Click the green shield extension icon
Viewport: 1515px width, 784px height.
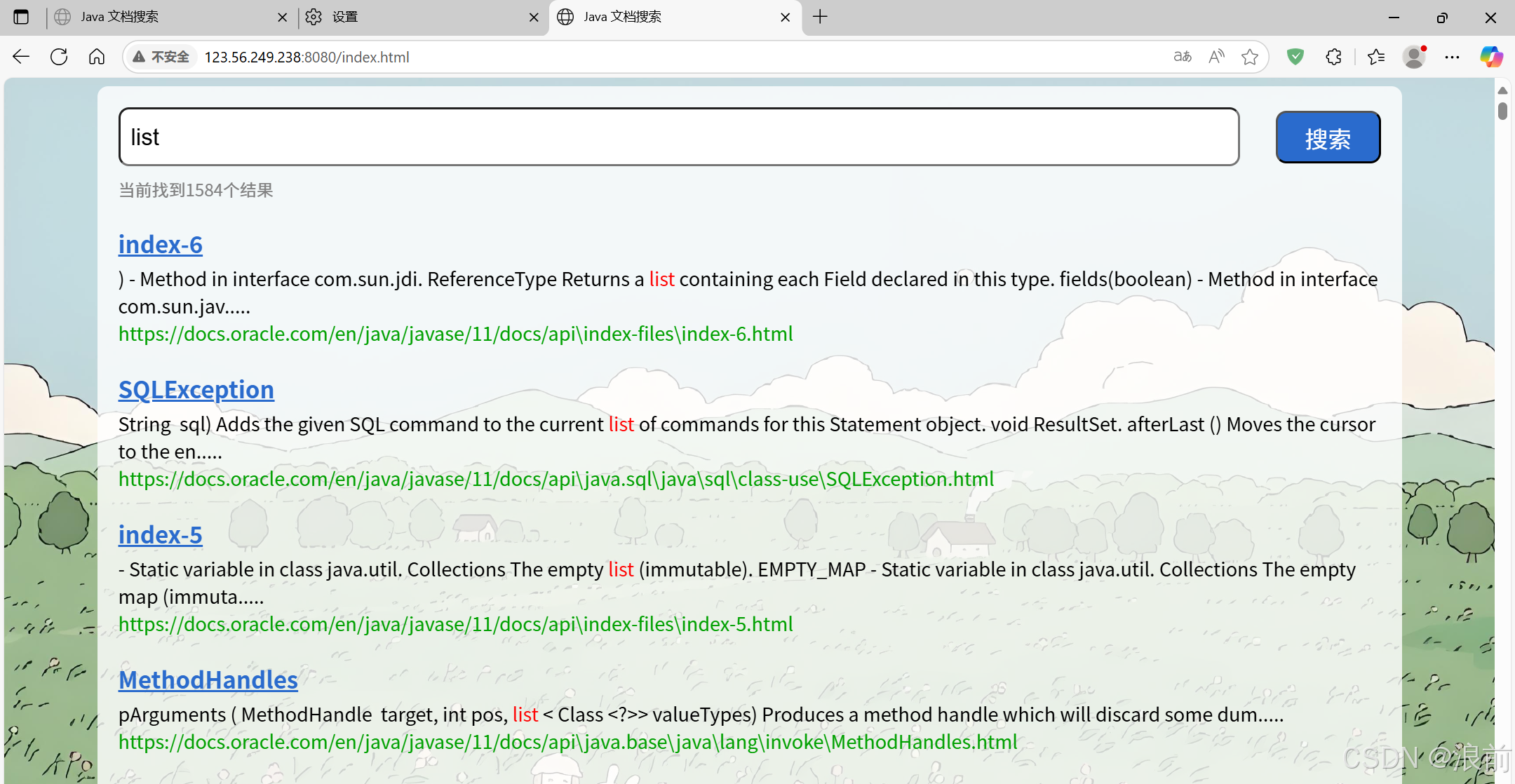tap(1295, 57)
